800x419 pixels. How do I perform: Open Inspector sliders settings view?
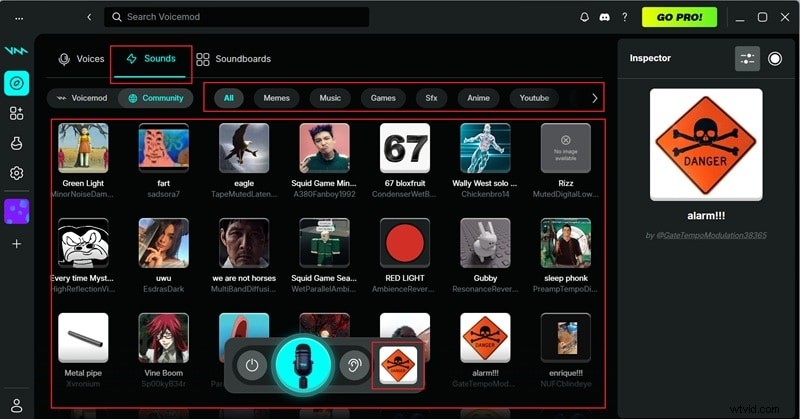tap(747, 59)
